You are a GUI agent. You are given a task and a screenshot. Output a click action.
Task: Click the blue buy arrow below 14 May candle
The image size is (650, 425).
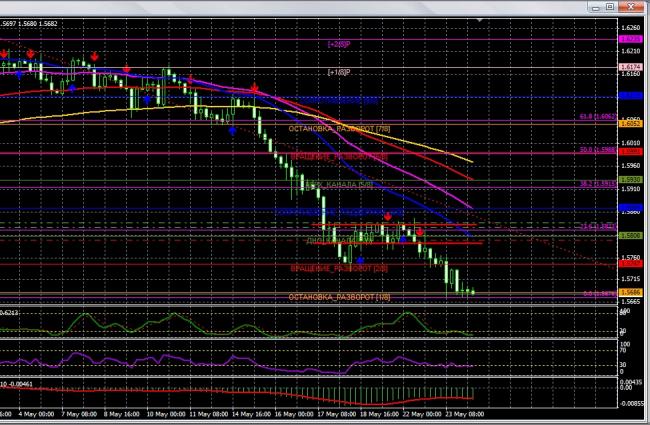(232, 129)
